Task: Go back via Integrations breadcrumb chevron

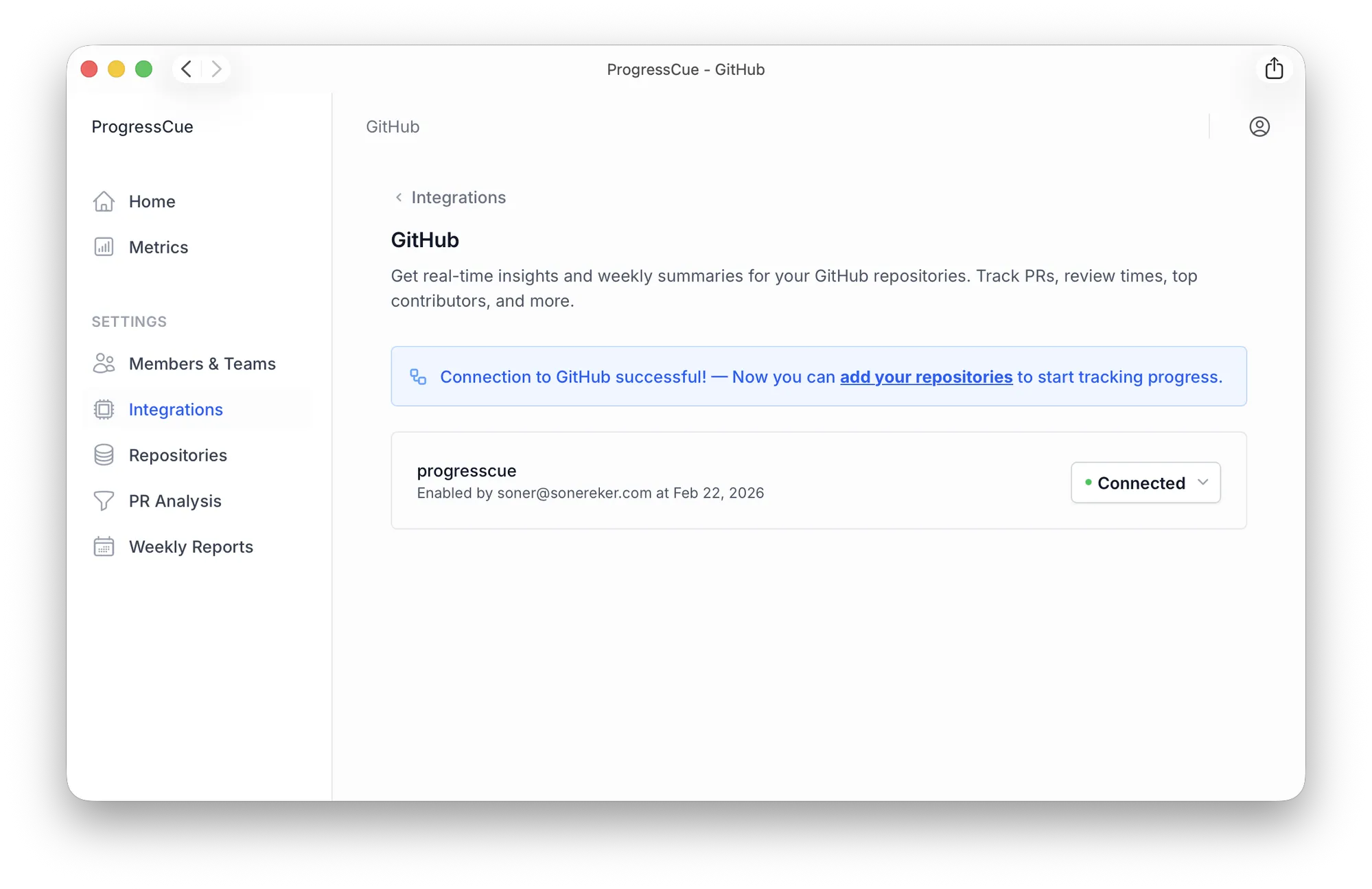Action: pos(399,198)
